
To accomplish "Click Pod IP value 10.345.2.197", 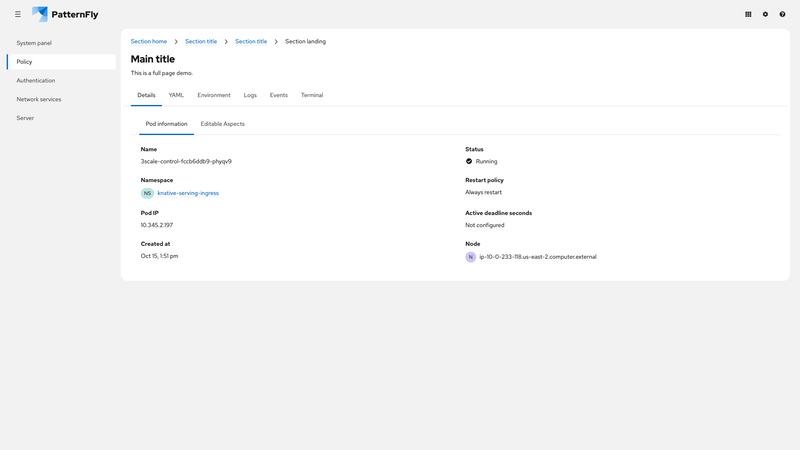I will [x=157, y=225].
